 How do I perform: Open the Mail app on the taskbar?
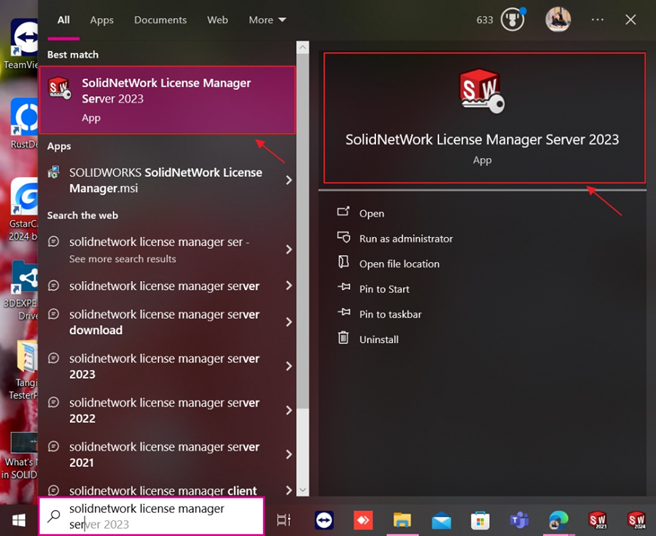(441, 521)
